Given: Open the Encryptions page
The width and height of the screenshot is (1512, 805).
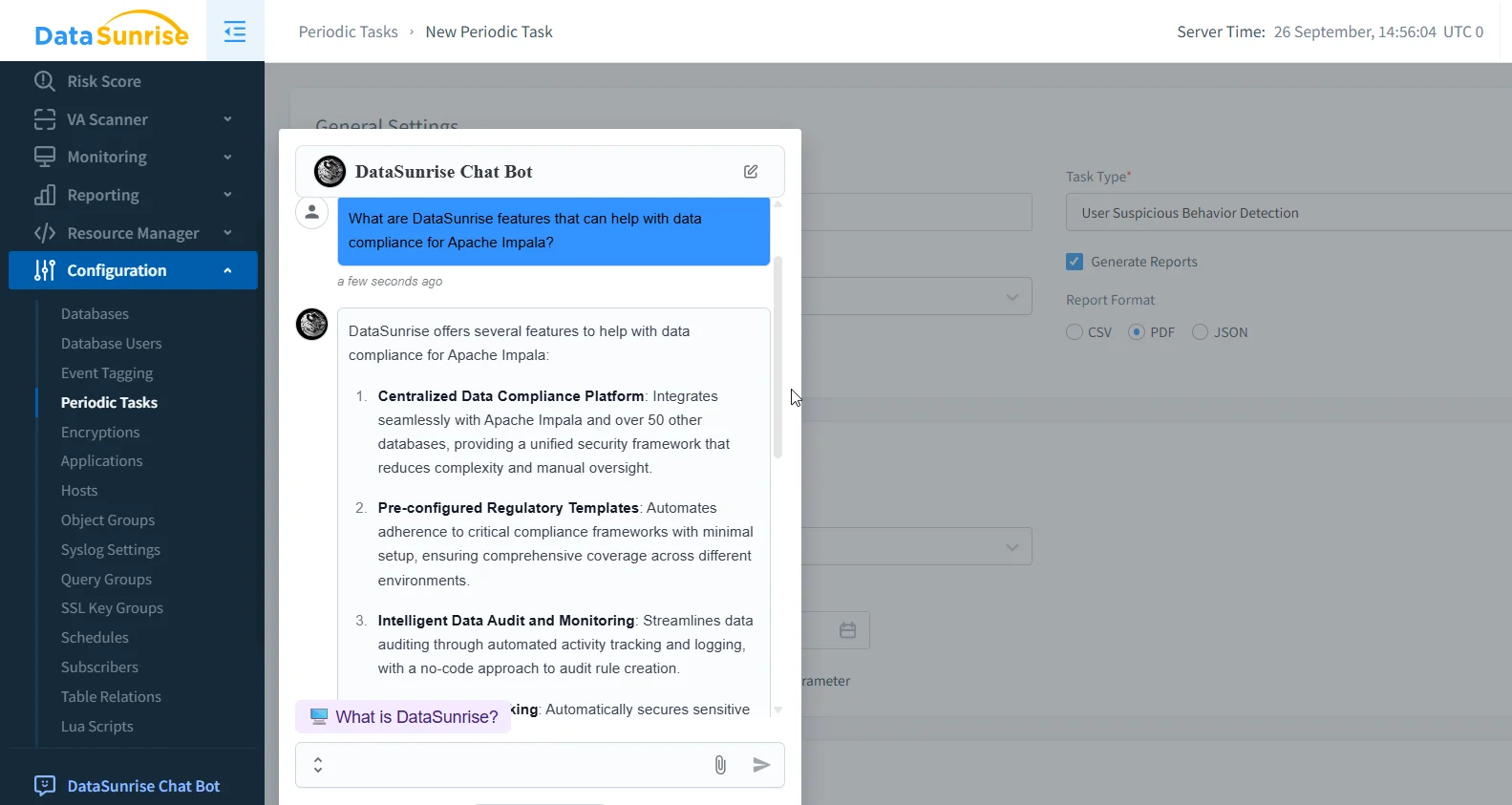Looking at the screenshot, I should (x=100, y=433).
